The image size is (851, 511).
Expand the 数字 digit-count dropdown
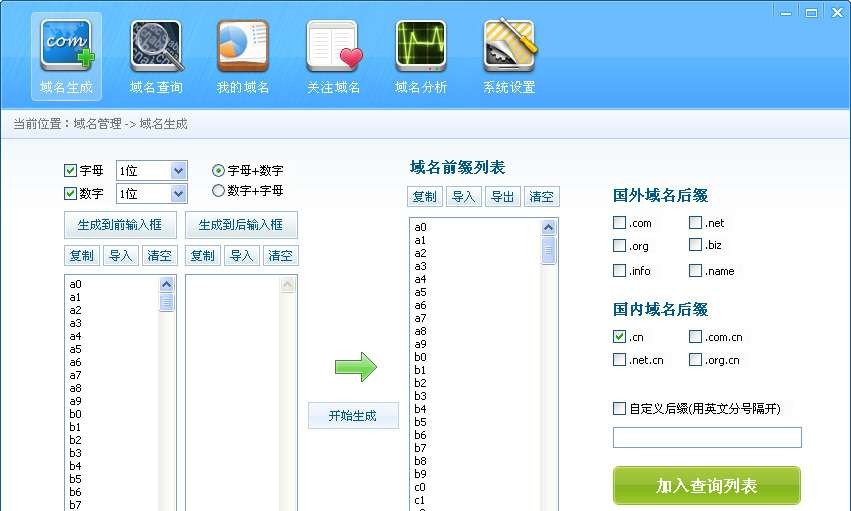179,194
